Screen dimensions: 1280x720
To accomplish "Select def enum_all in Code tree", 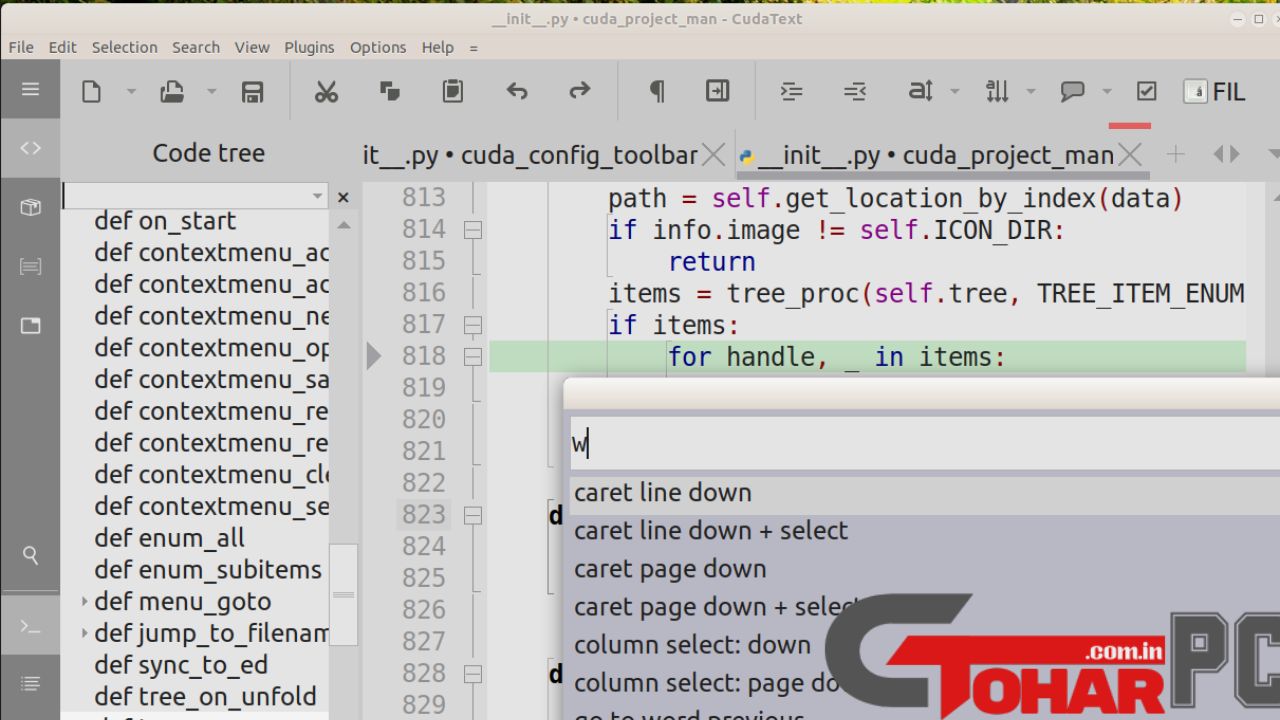I will tap(169, 538).
